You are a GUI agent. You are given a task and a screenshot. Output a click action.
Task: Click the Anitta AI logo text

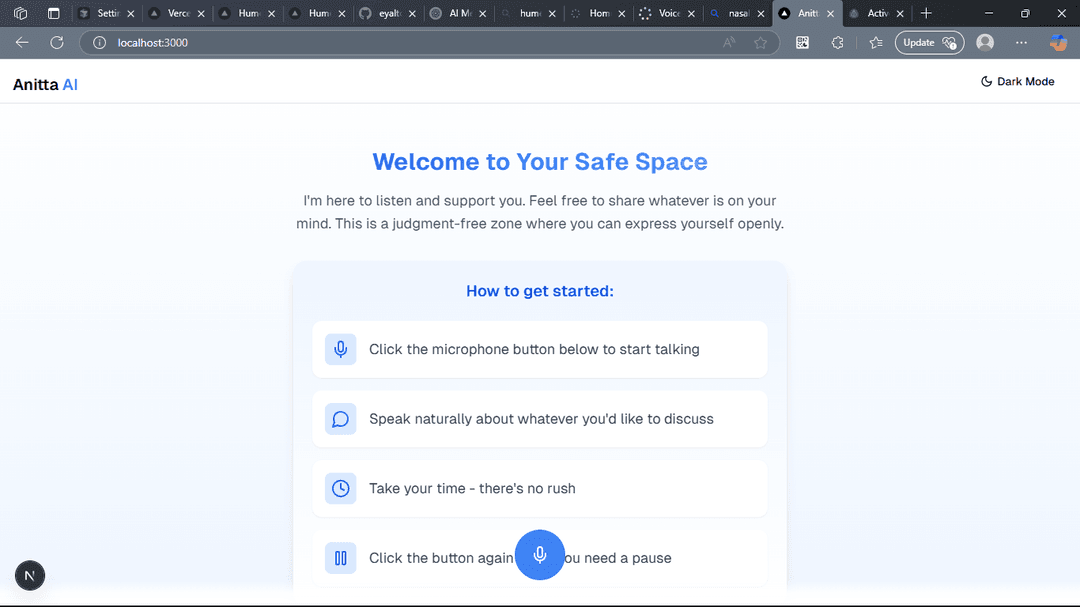45,85
